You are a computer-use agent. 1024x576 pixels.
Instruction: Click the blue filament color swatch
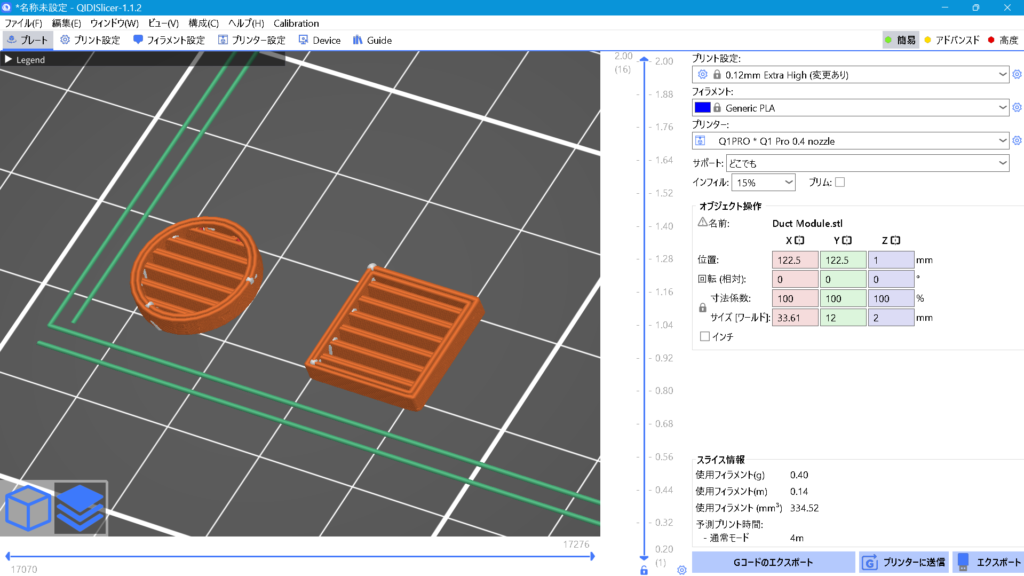[703, 107]
